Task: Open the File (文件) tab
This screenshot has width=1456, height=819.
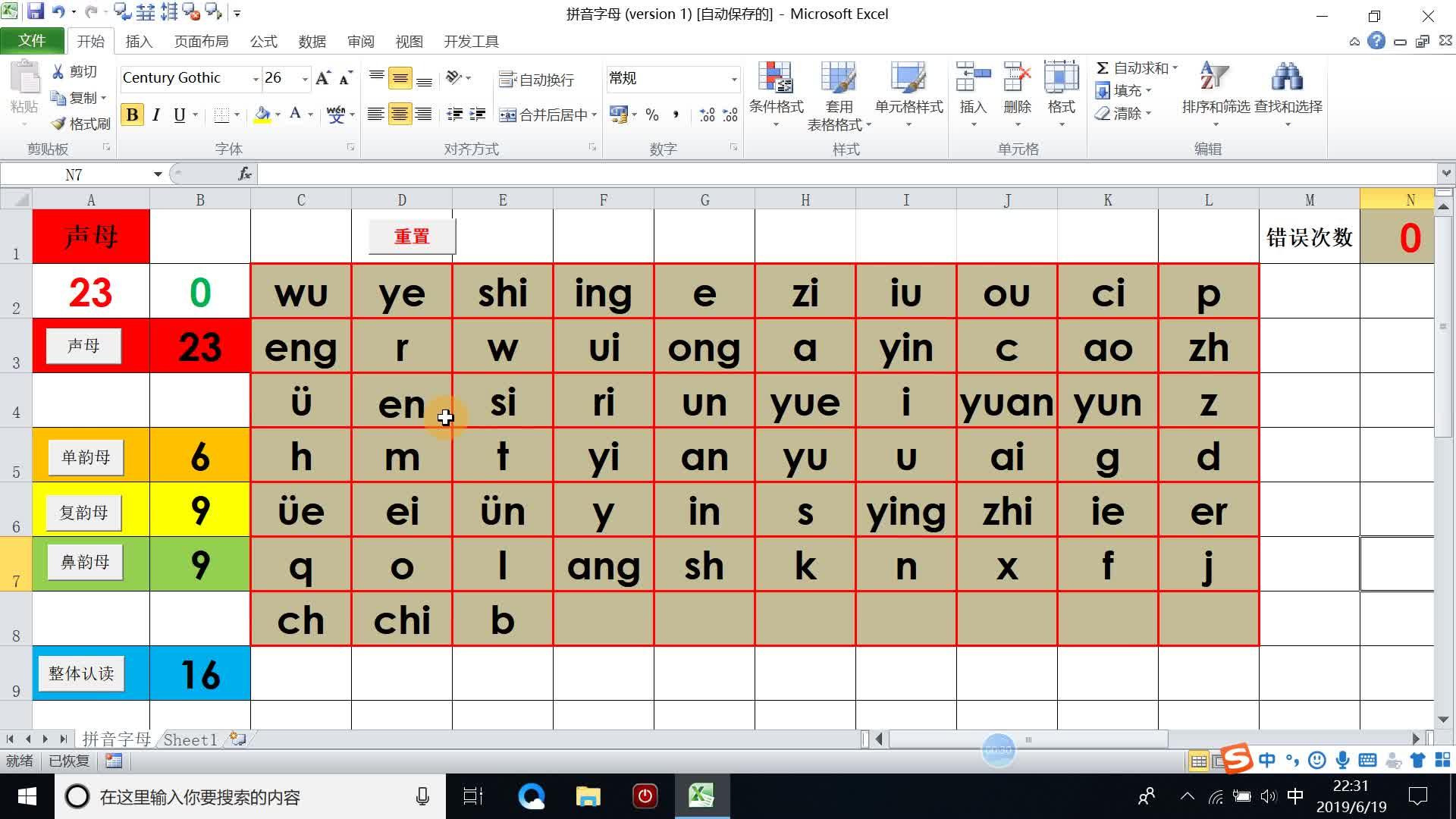Action: coord(33,41)
